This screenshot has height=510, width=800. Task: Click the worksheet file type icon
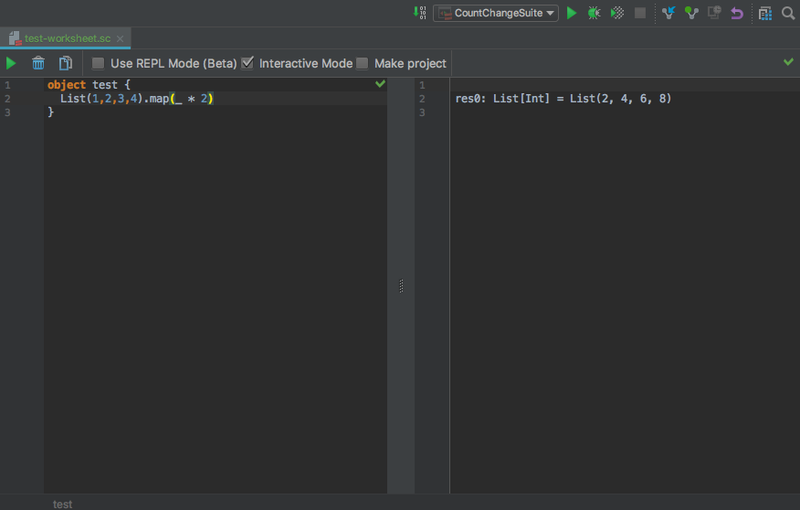click(x=14, y=38)
